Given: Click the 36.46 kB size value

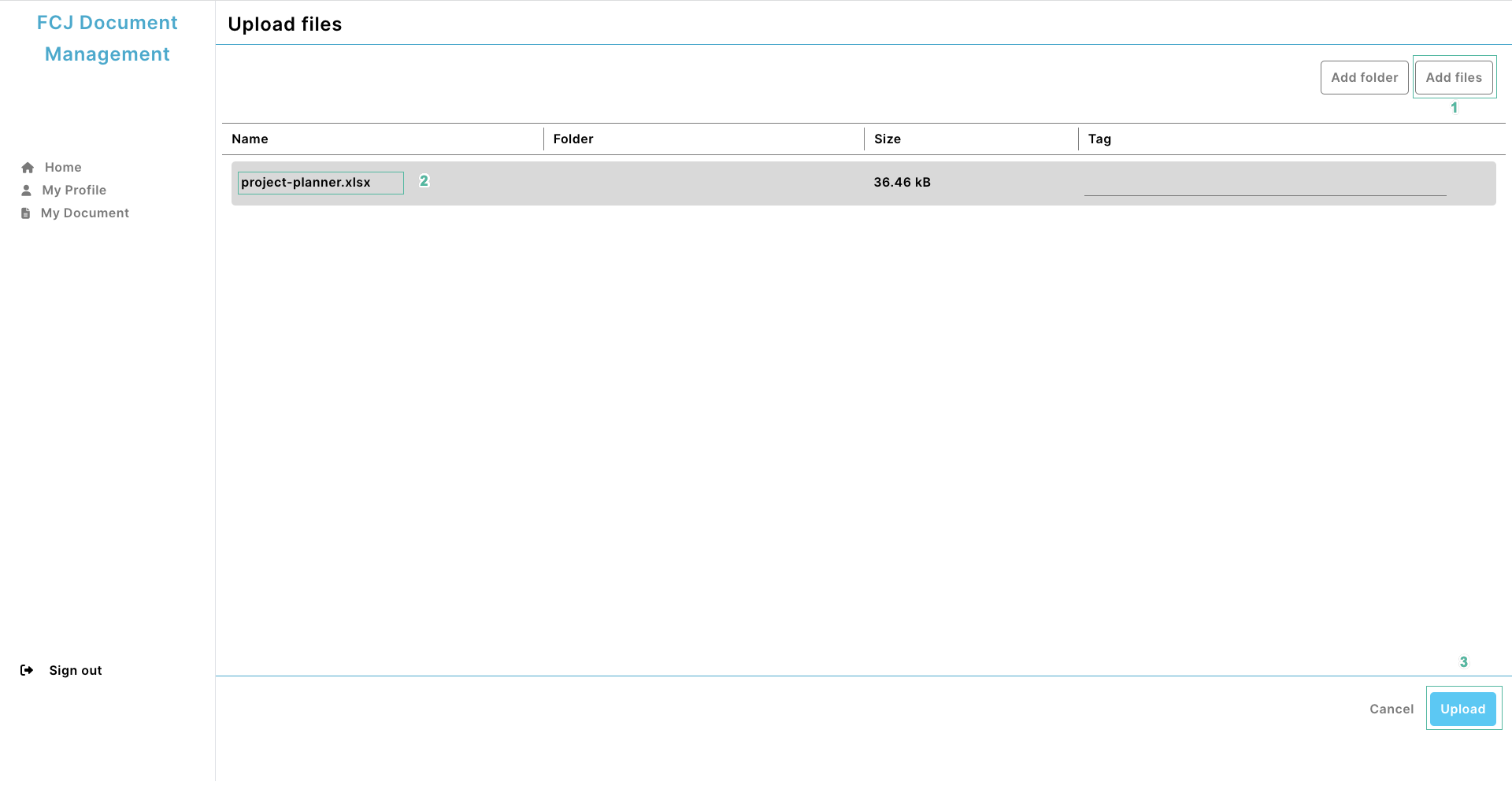Looking at the screenshot, I should (902, 182).
